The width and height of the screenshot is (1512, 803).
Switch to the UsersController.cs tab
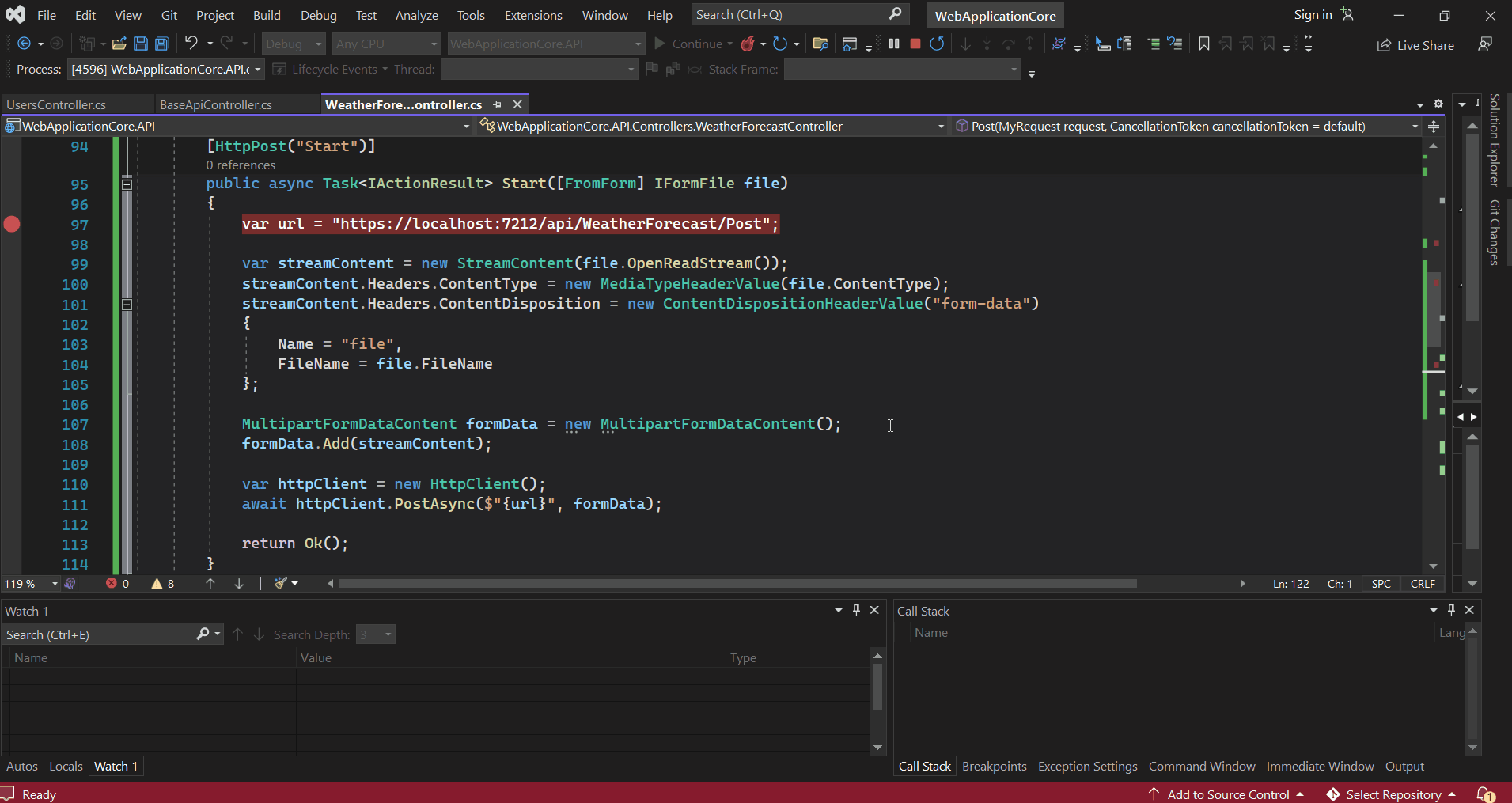pyautogui.click(x=55, y=104)
